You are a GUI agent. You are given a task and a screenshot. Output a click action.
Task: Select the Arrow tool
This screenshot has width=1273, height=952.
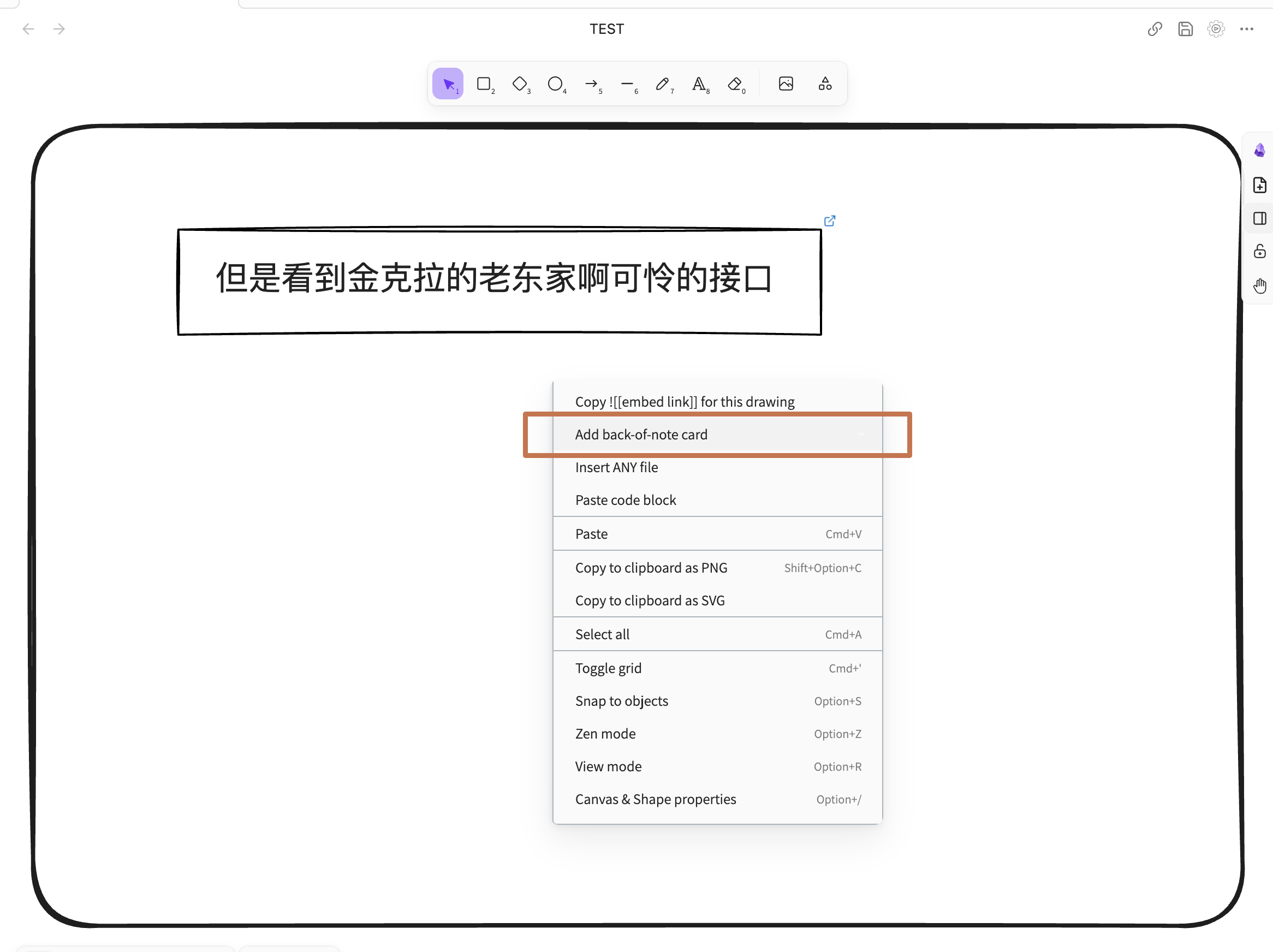[591, 84]
